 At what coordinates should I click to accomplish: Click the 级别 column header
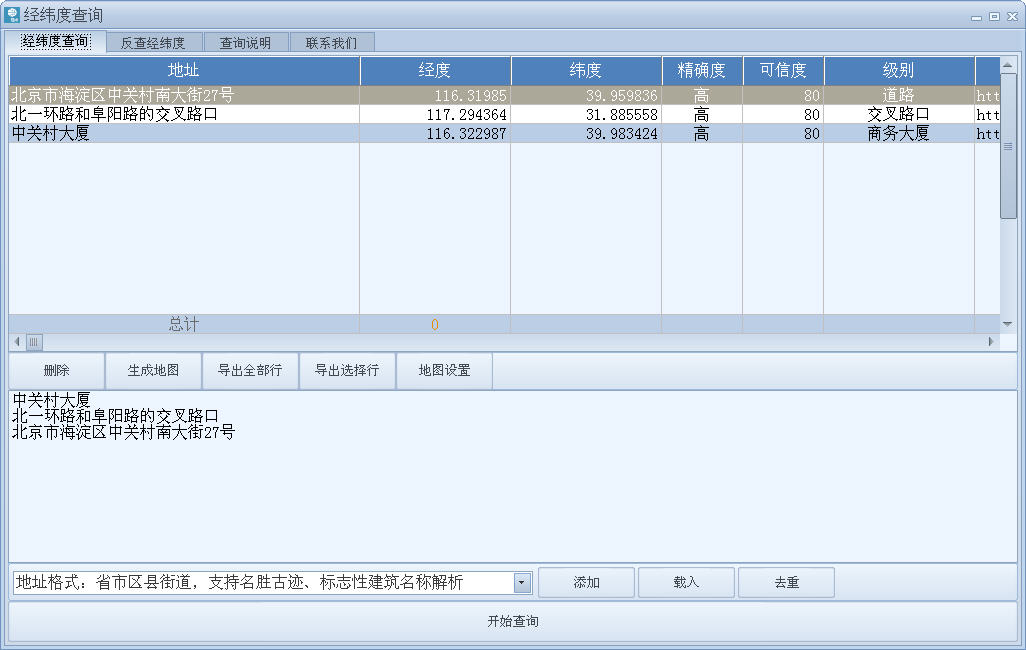click(x=899, y=71)
